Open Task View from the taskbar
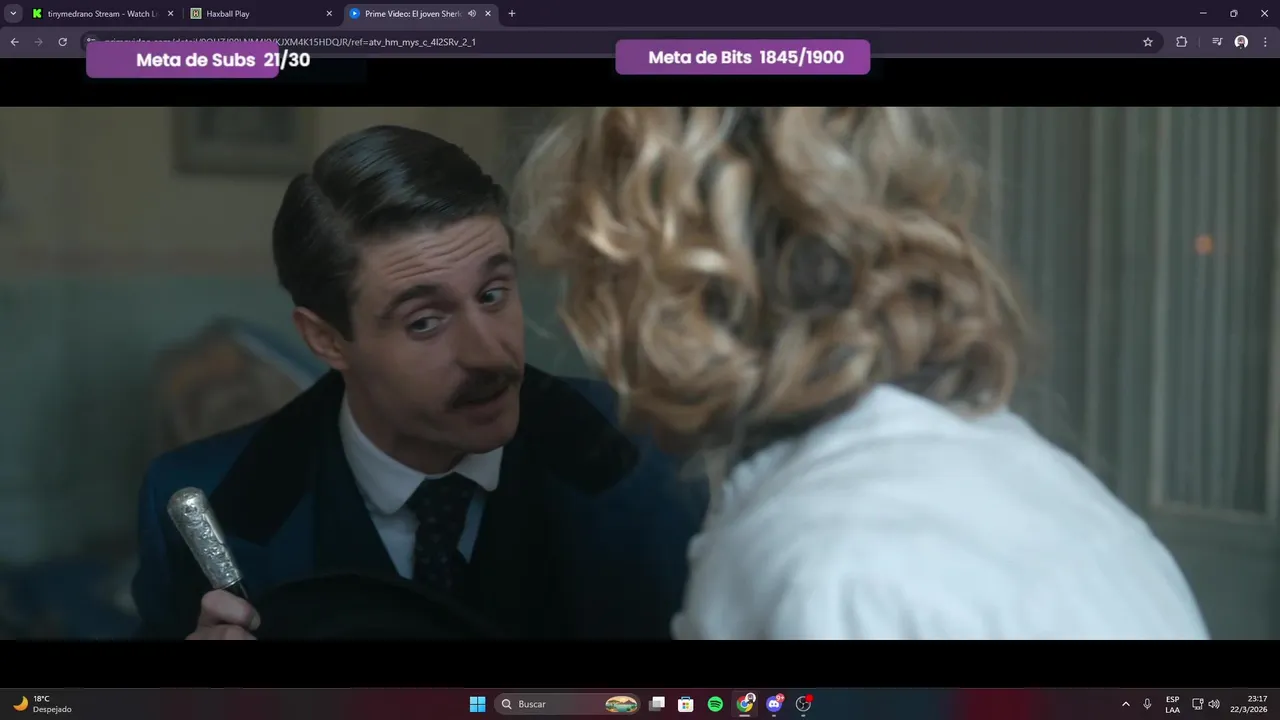The image size is (1280, 720). click(x=657, y=704)
